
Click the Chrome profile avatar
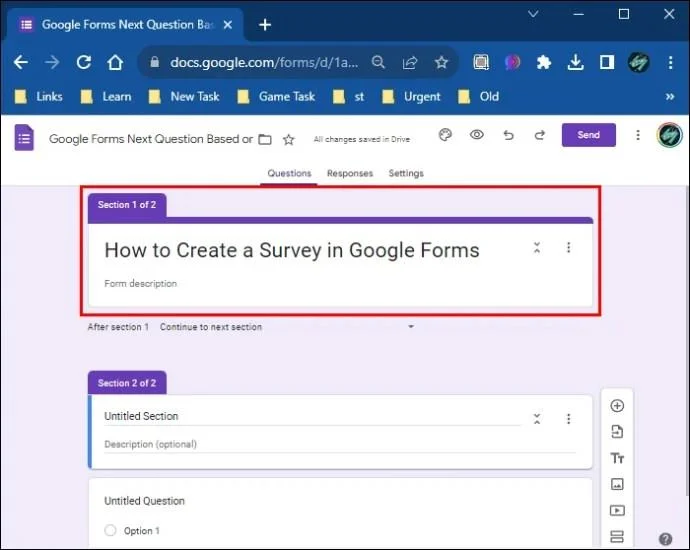[x=639, y=62]
